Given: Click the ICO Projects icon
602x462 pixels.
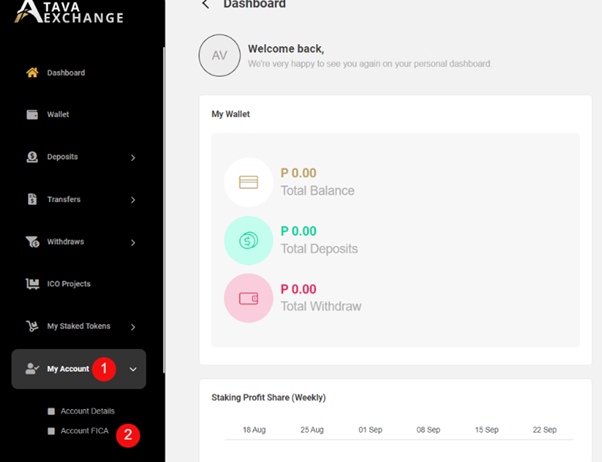Looking at the screenshot, I should coord(32,284).
